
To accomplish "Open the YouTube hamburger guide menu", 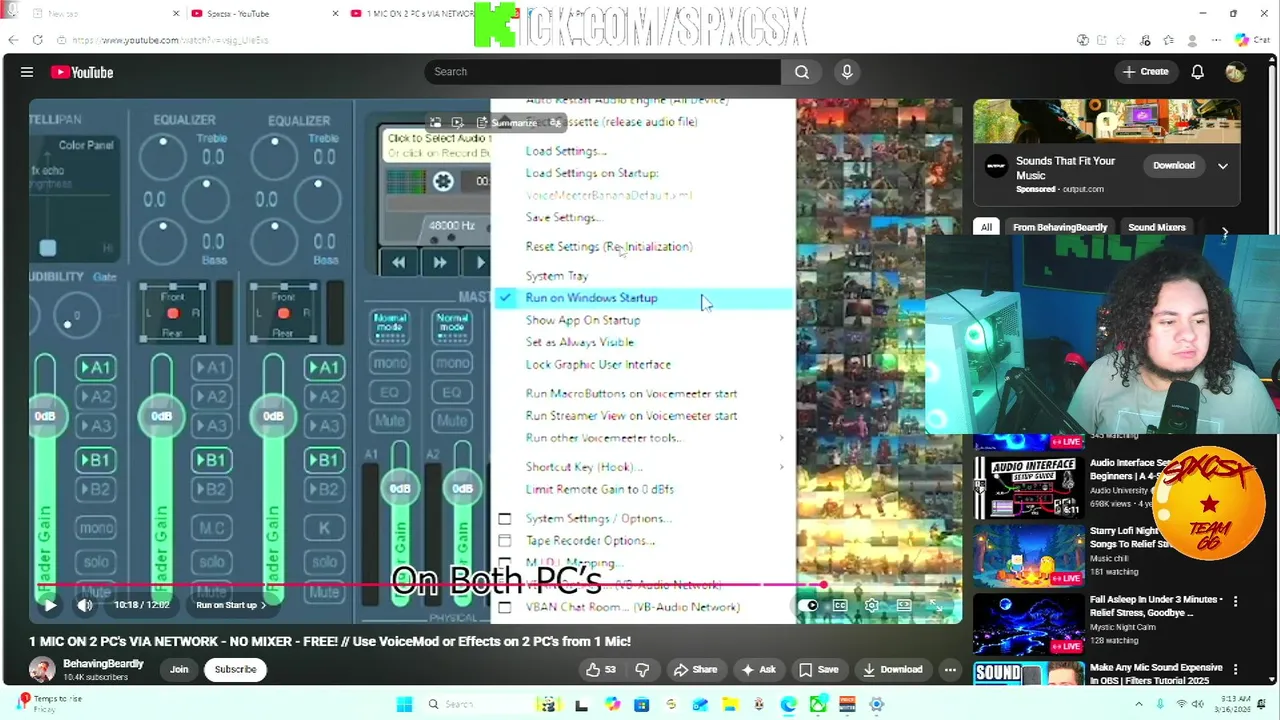I will click(x=27, y=72).
